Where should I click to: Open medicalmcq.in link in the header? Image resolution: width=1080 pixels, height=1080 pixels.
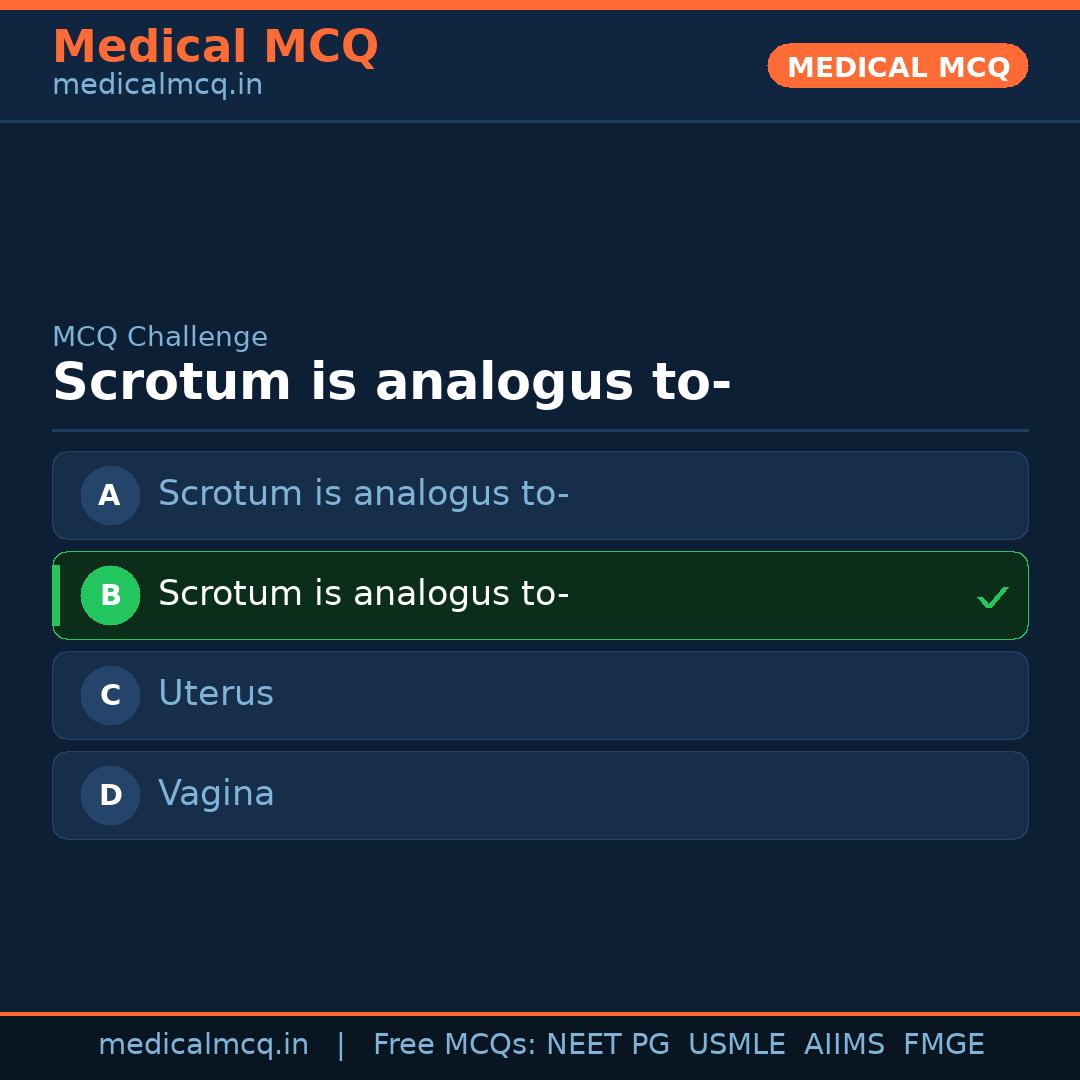pos(157,86)
